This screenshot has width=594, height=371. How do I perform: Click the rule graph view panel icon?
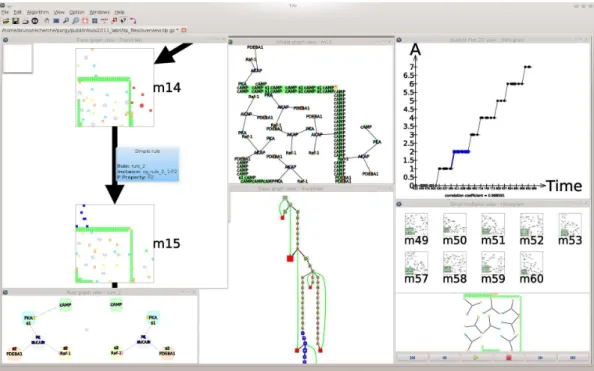click(x=5, y=292)
